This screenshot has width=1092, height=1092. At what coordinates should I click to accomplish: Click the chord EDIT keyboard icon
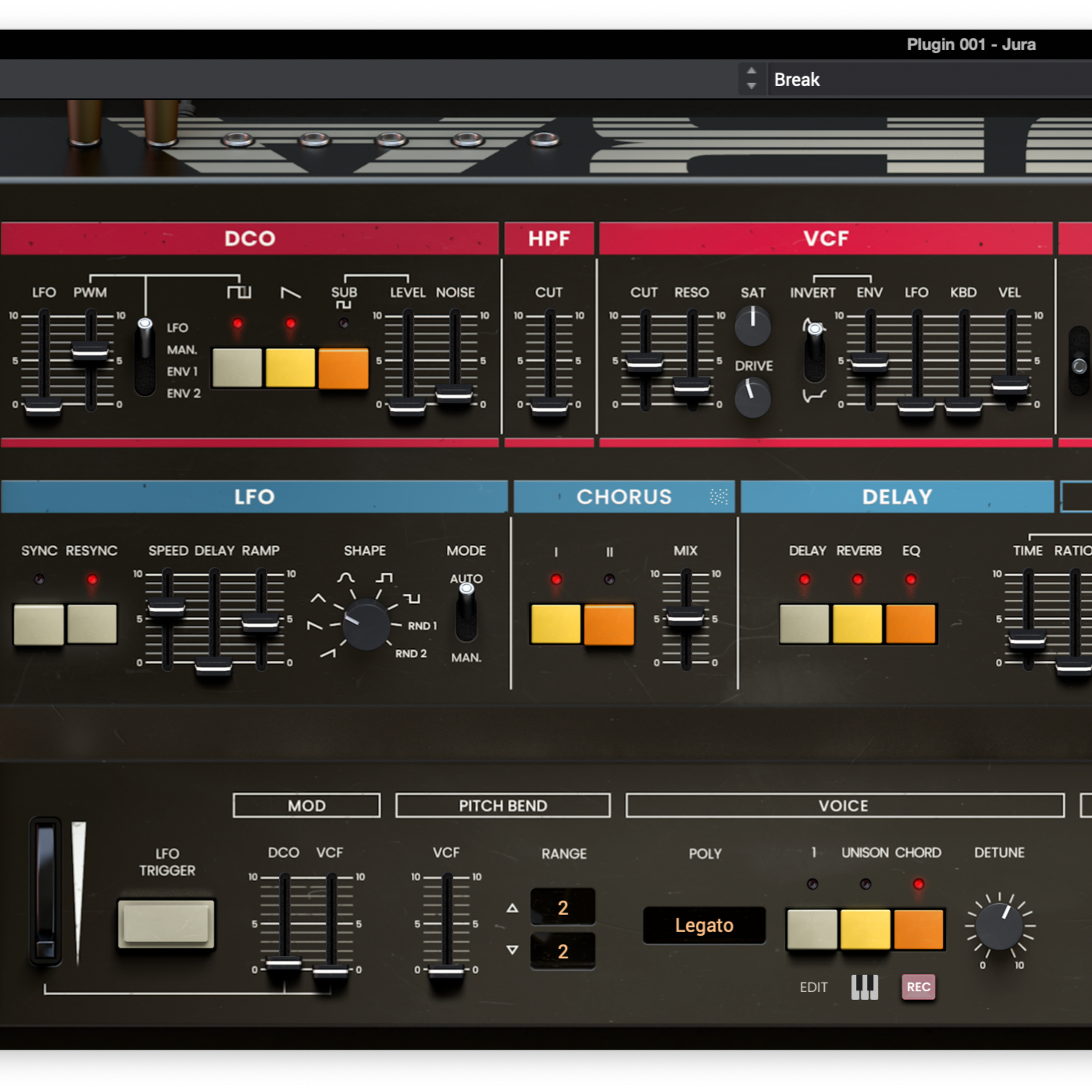tap(864, 988)
